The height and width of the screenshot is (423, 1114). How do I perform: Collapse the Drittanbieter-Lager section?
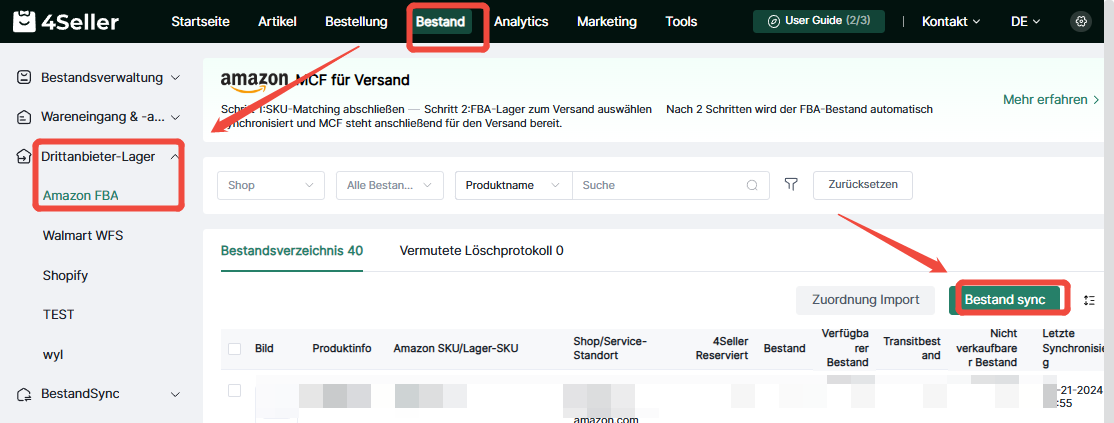click(x=175, y=157)
